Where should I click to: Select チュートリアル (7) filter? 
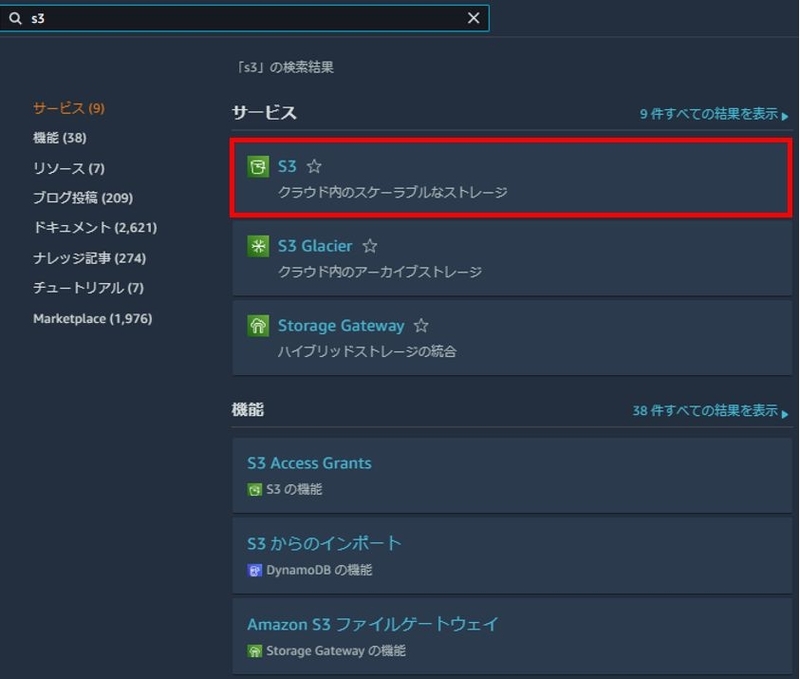pos(88,288)
